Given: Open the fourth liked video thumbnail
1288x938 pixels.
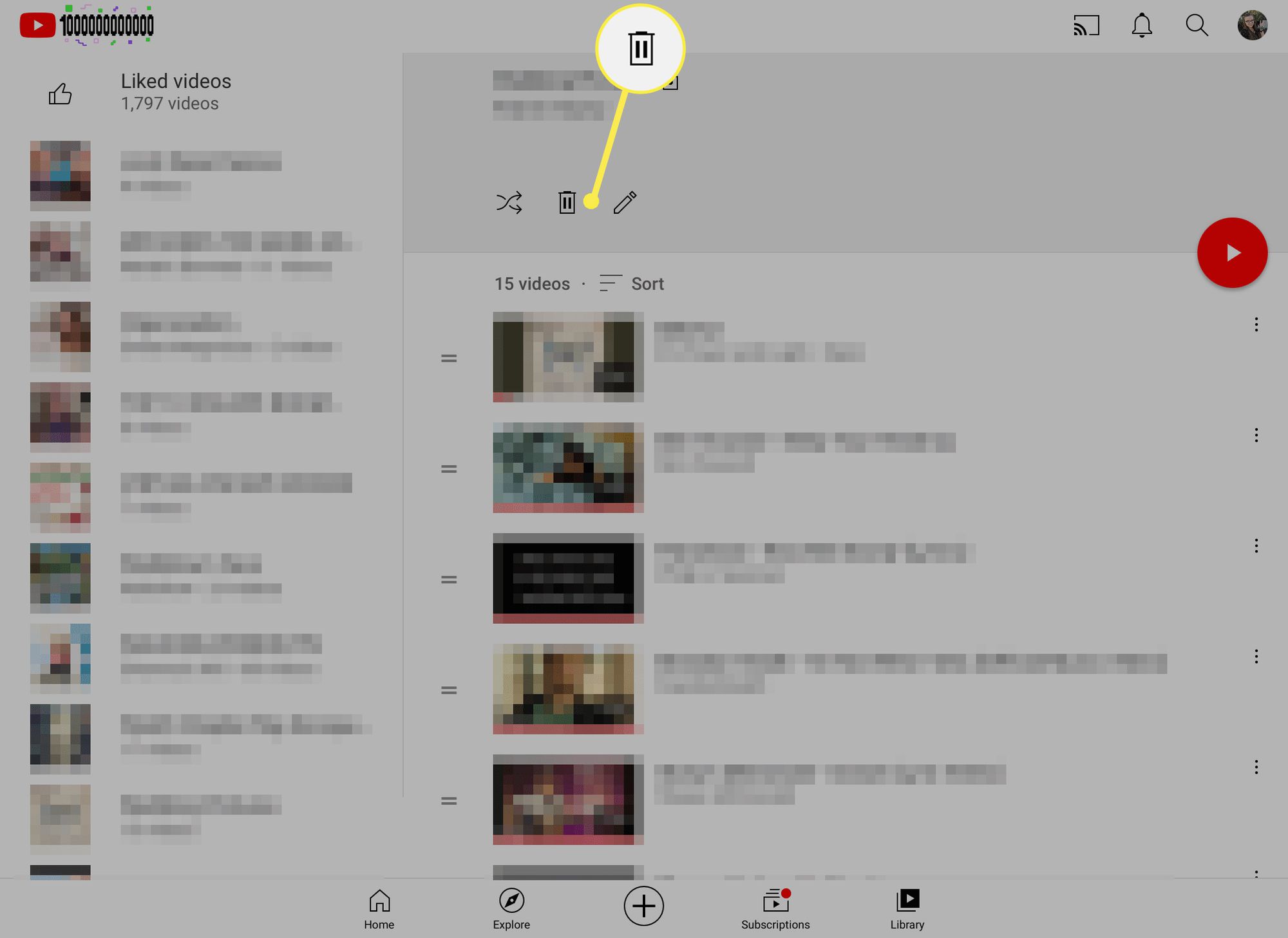Looking at the screenshot, I should pyautogui.click(x=60, y=417).
